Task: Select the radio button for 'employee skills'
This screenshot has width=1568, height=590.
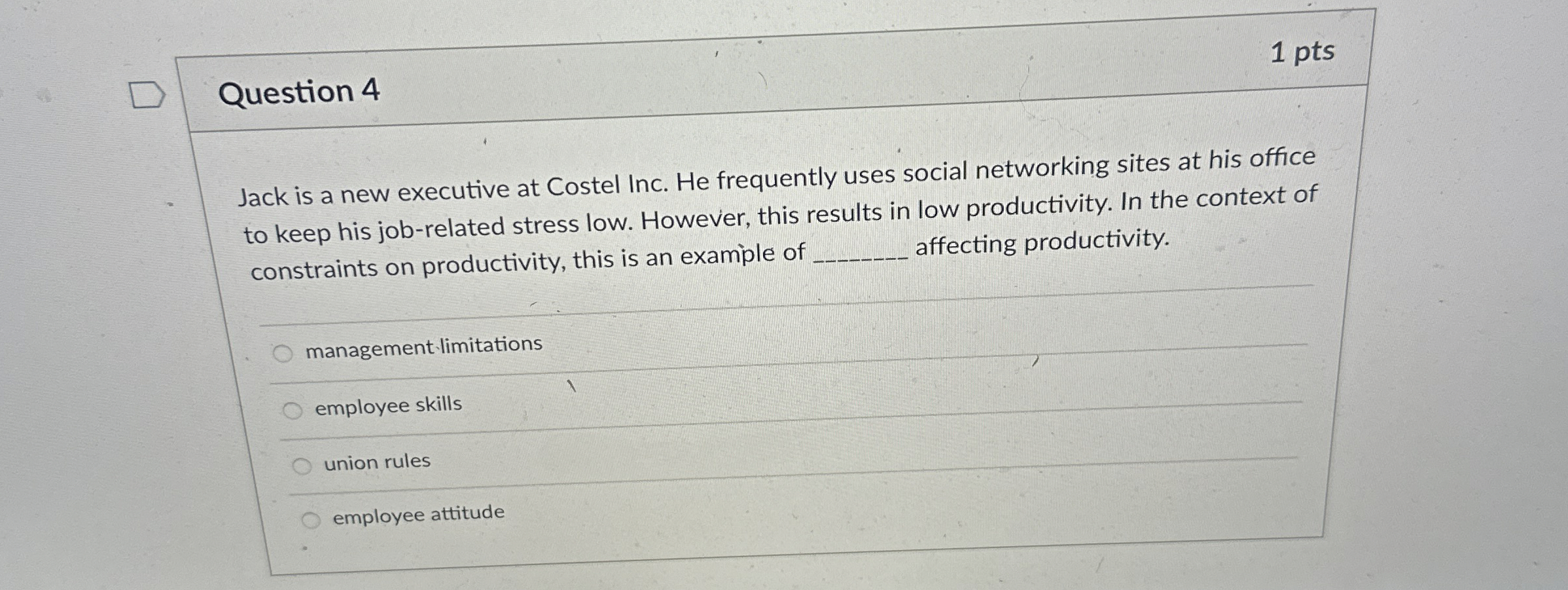Action: [x=294, y=409]
